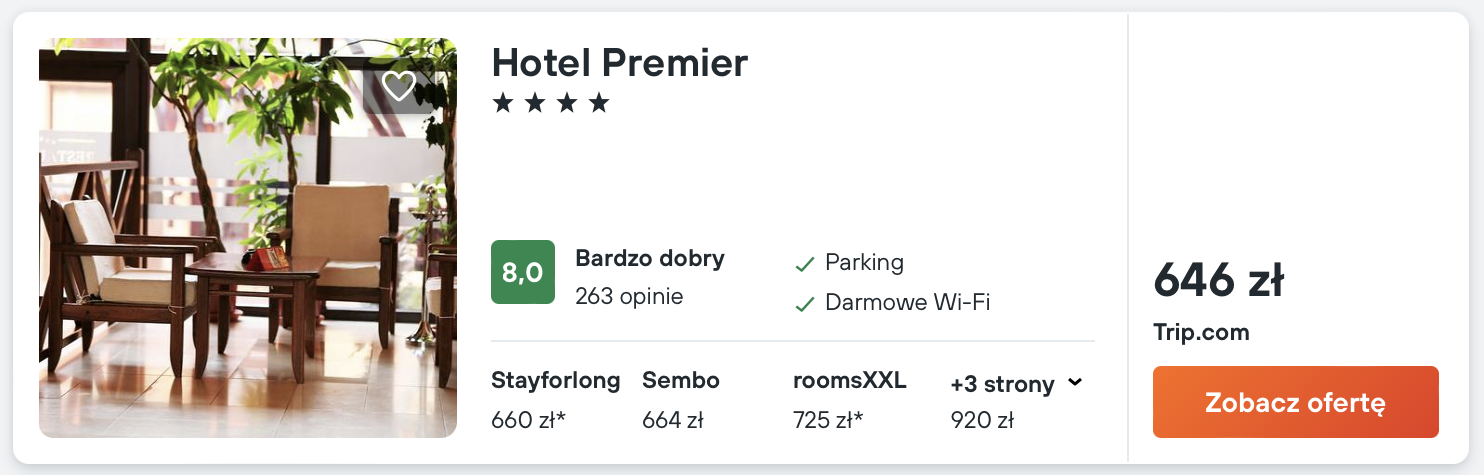Click the green 8,0 rating badge
This screenshot has width=1484, height=475.
523,272
